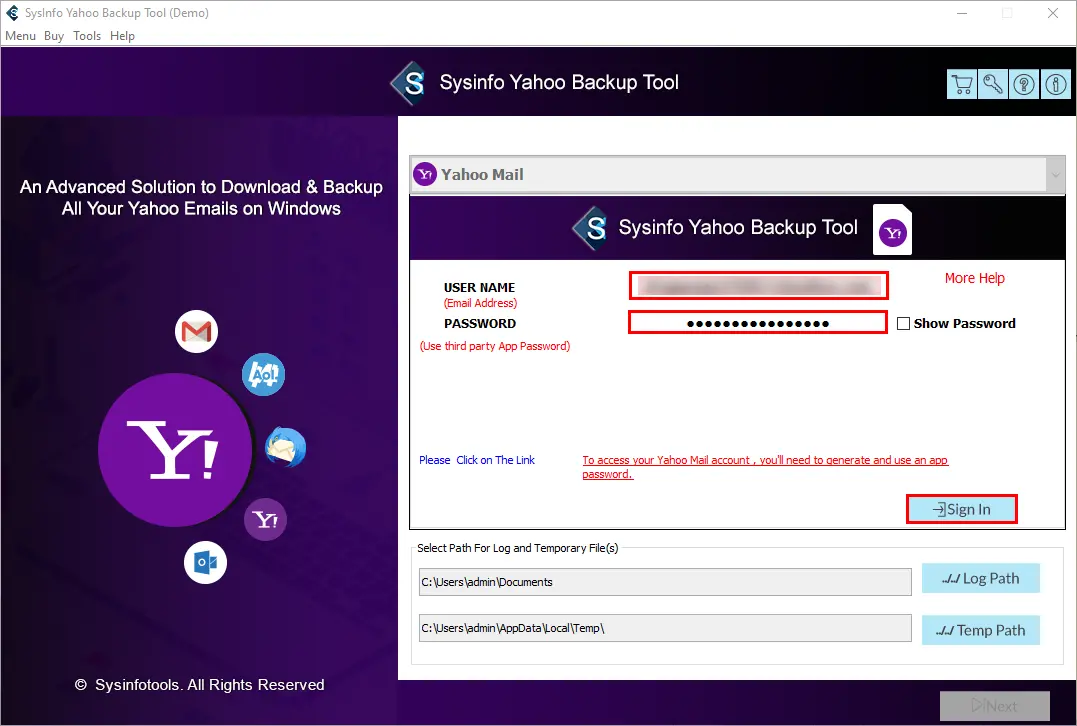This screenshot has height=726, width=1077.
Task: Open the Tools menu
Action: pos(87,36)
